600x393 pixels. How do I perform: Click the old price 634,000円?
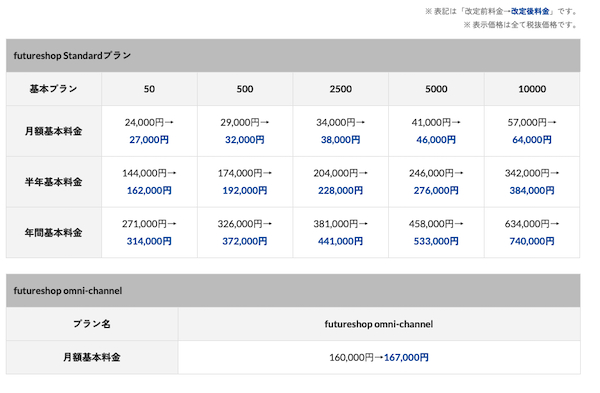point(527,223)
